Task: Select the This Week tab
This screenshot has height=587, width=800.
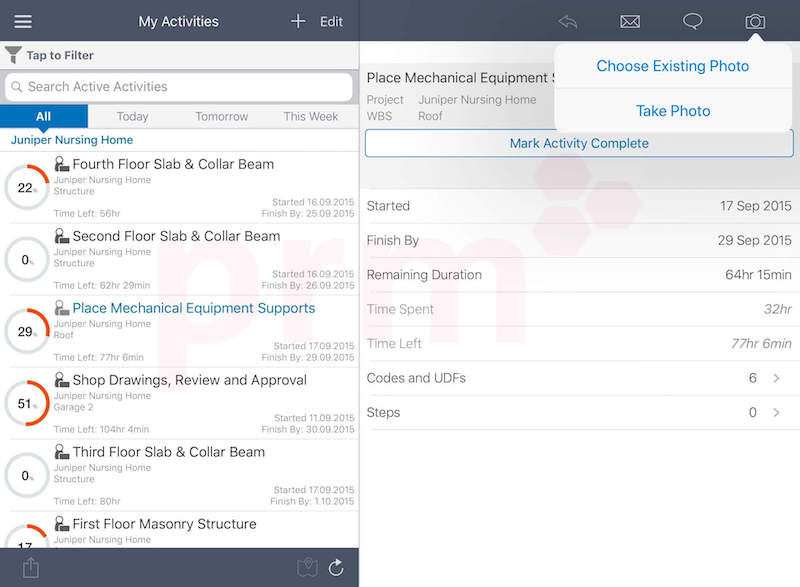Action: coord(310,116)
